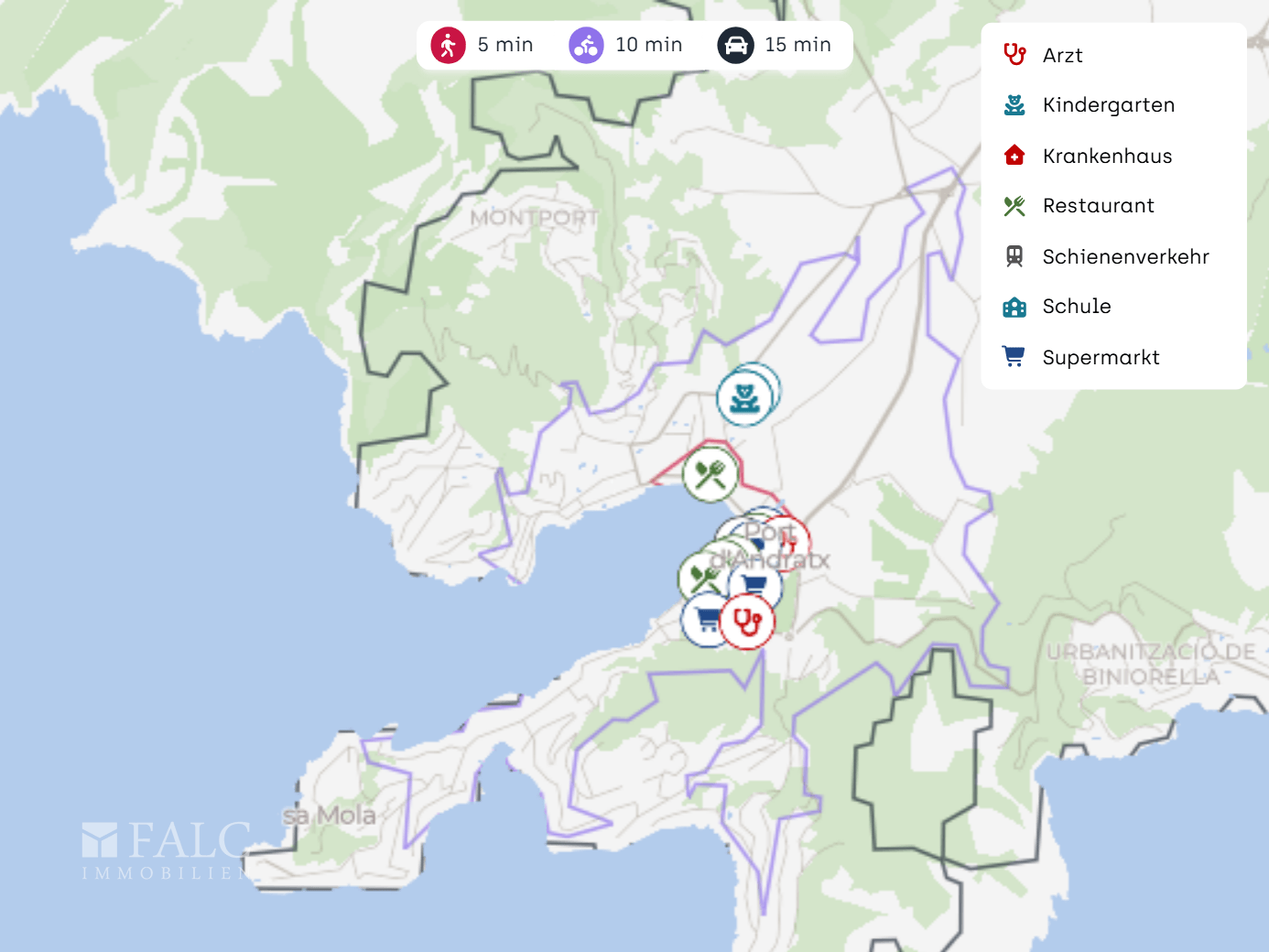Click the Schienenverkehr train icon in legend
Screen dimensions: 1269x952
coord(1014,256)
